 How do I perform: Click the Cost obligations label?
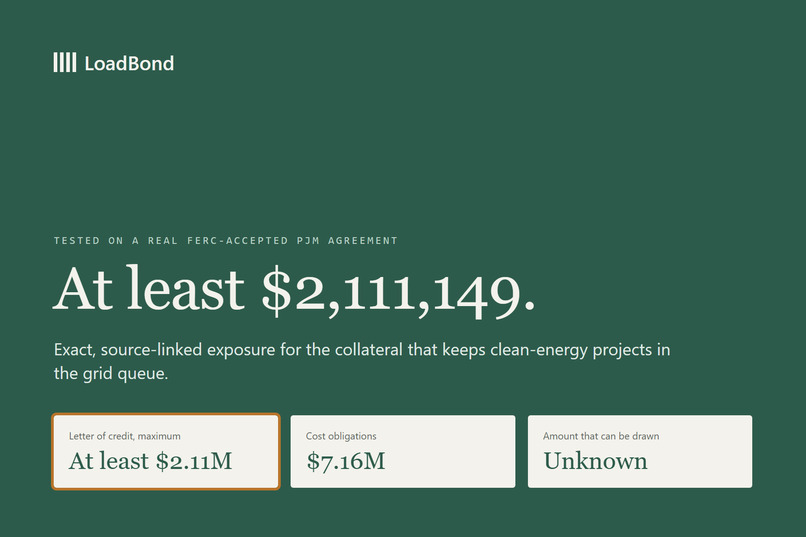coord(341,436)
